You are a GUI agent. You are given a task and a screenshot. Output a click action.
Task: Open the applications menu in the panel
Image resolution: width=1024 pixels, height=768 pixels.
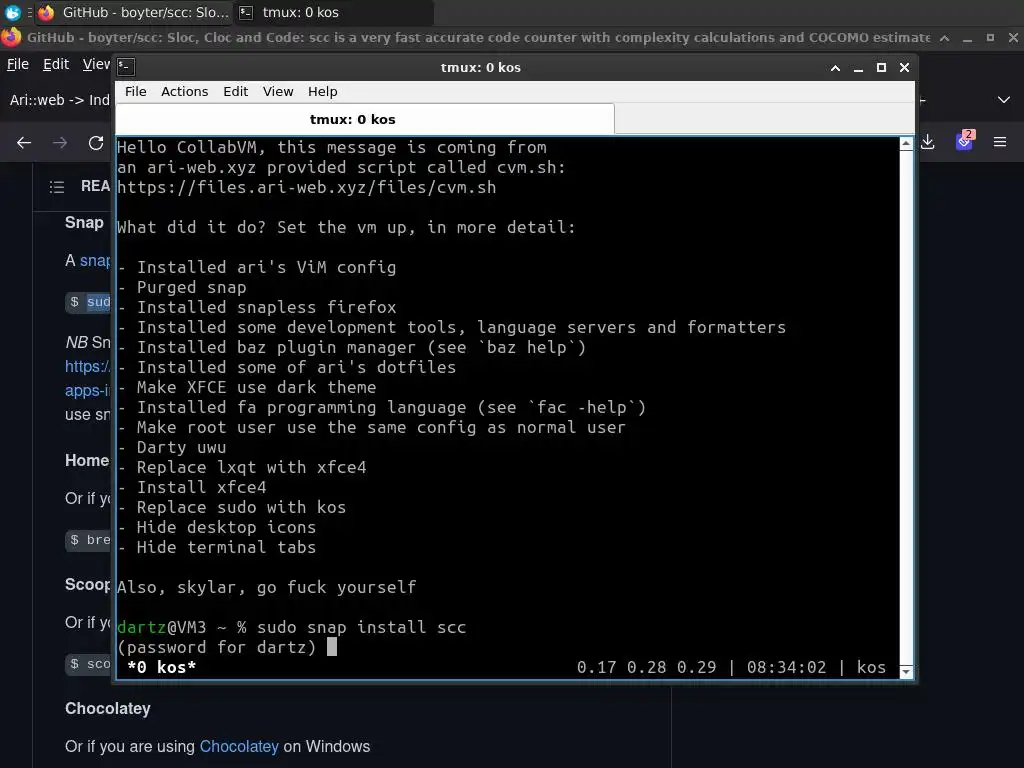(12, 12)
